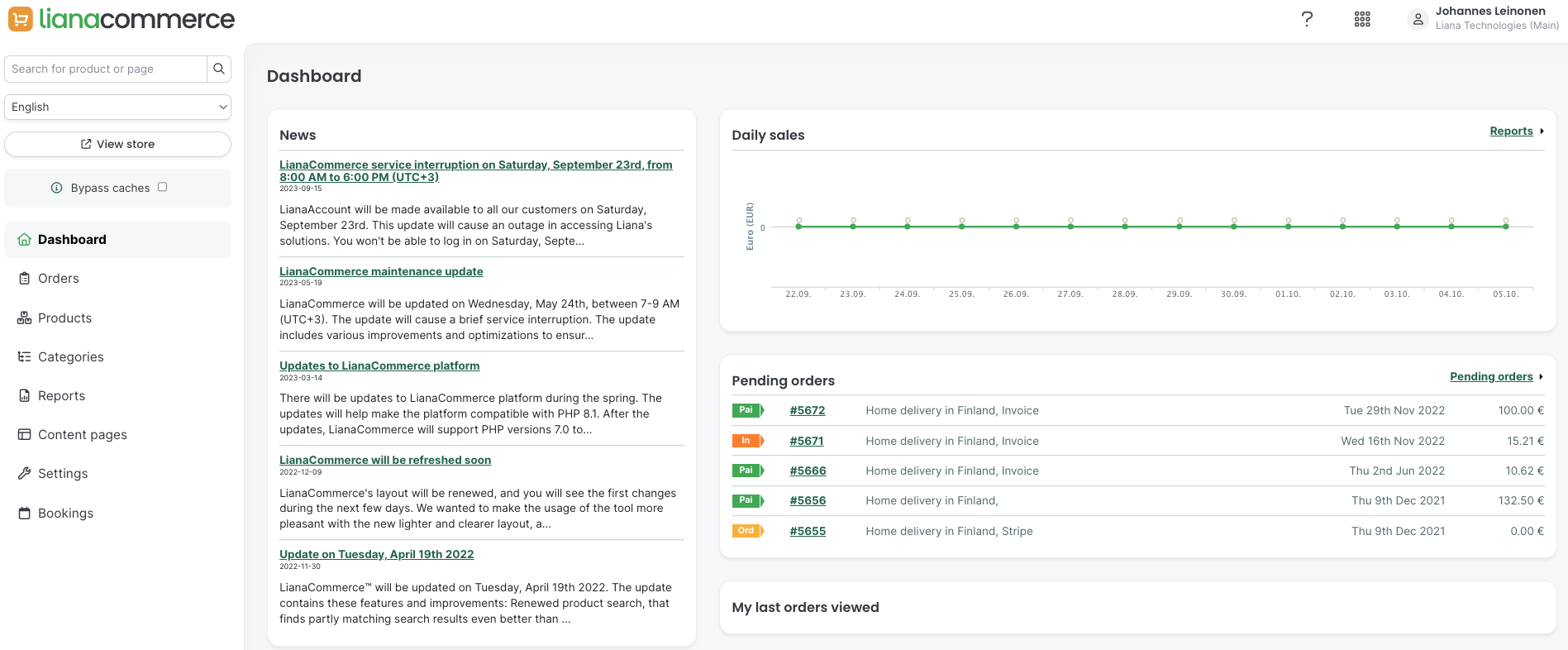Open order #5655
This screenshot has height=650, width=1568.
pyautogui.click(x=808, y=531)
